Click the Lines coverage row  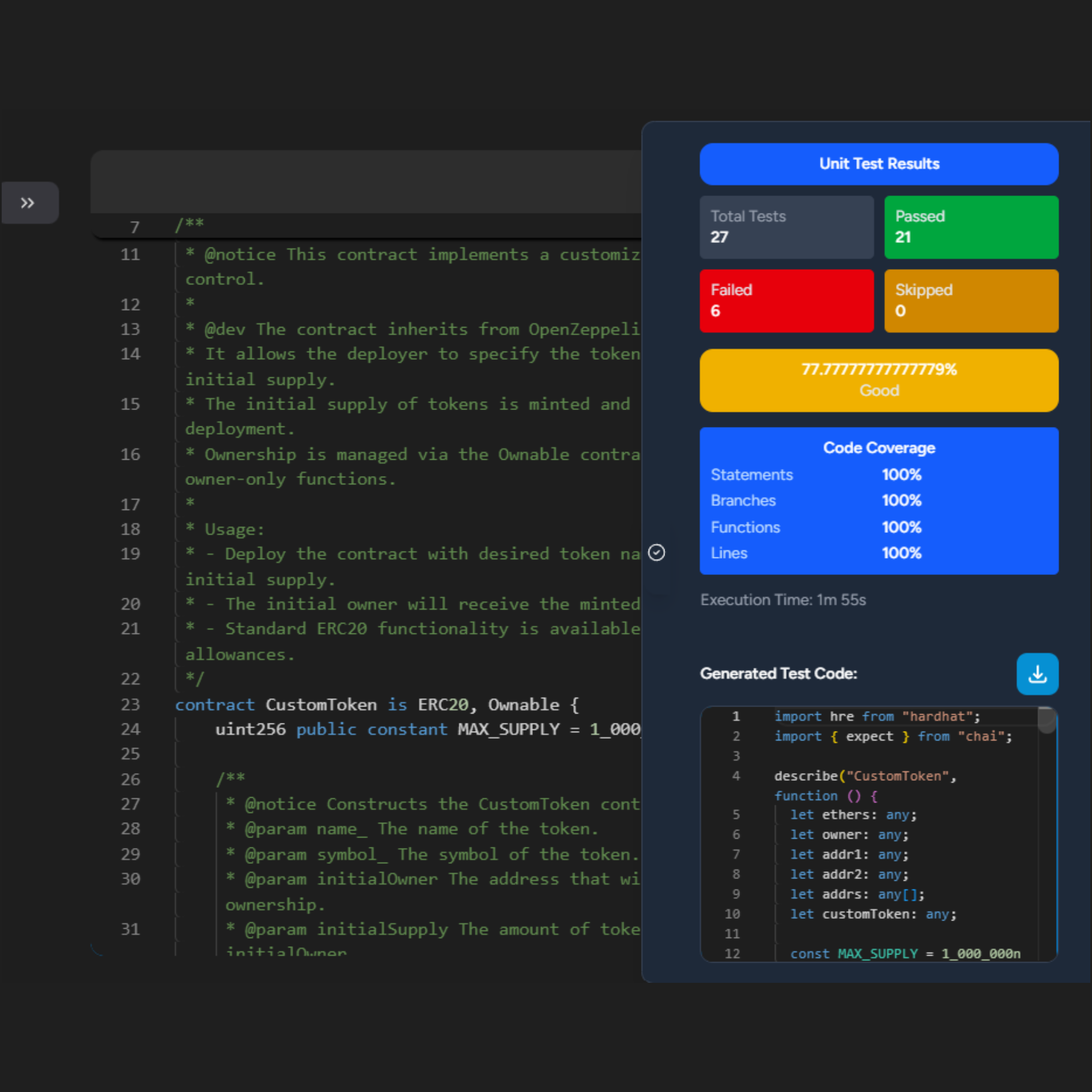(879, 553)
